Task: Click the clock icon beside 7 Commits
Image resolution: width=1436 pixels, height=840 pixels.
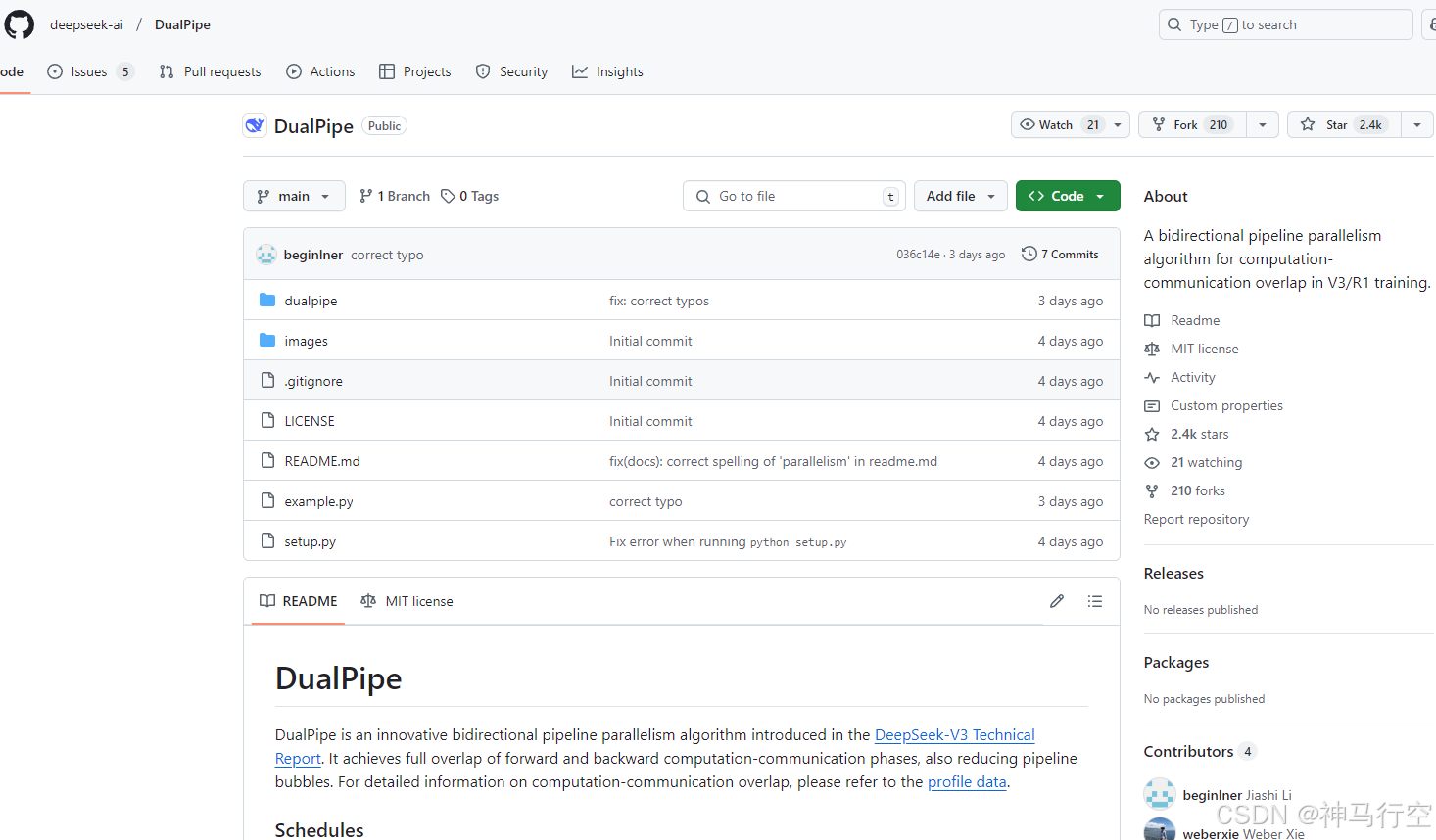Action: click(1029, 254)
